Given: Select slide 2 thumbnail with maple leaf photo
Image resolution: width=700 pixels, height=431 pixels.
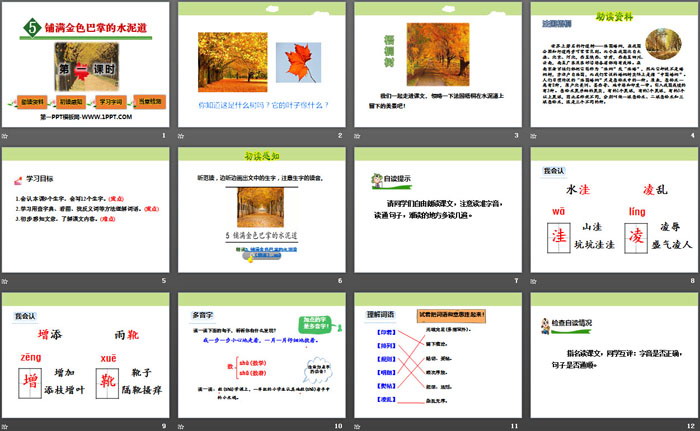Looking at the screenshot, I should coord(262,64).
